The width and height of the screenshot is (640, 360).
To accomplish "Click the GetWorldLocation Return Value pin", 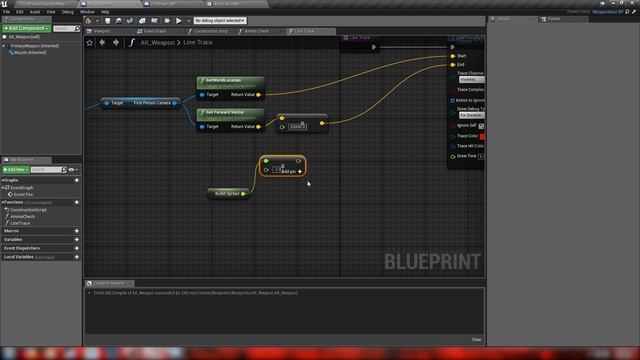I will pos(259,95).
